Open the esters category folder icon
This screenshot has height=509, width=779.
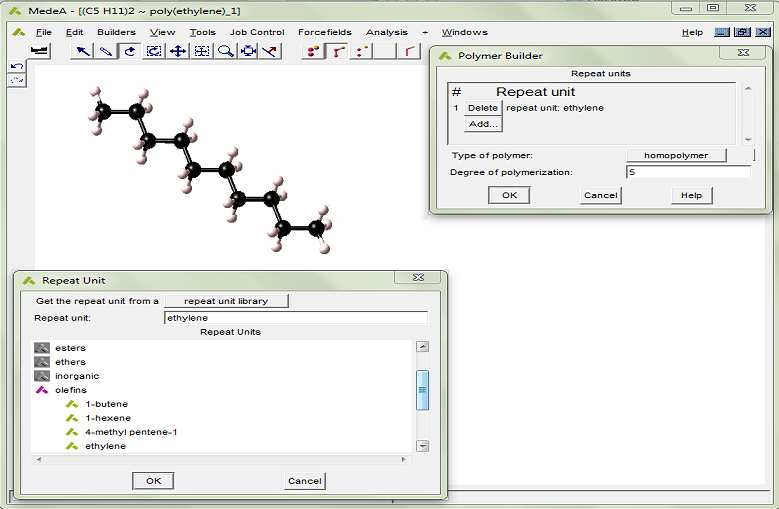tap(42, 348)
